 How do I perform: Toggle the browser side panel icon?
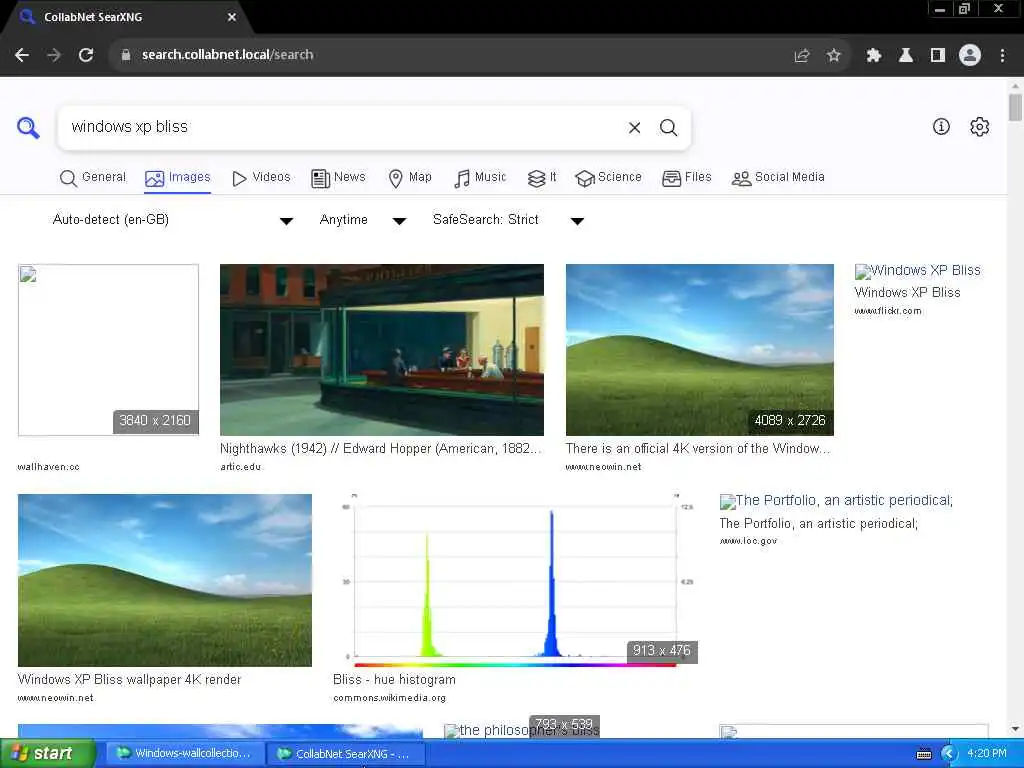click(938, 56)
